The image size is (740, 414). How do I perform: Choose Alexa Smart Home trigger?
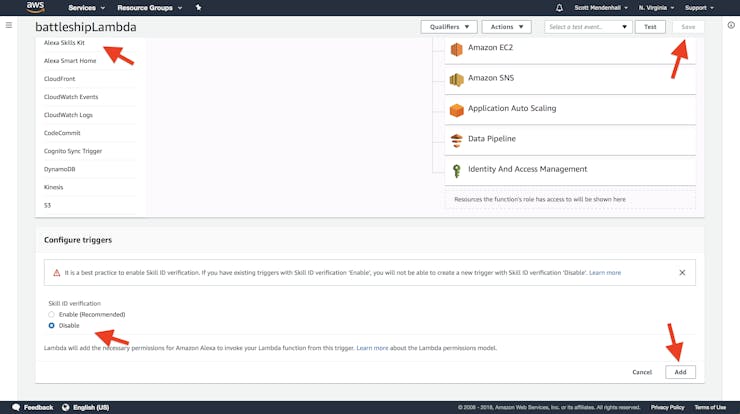tap(70, 60)
